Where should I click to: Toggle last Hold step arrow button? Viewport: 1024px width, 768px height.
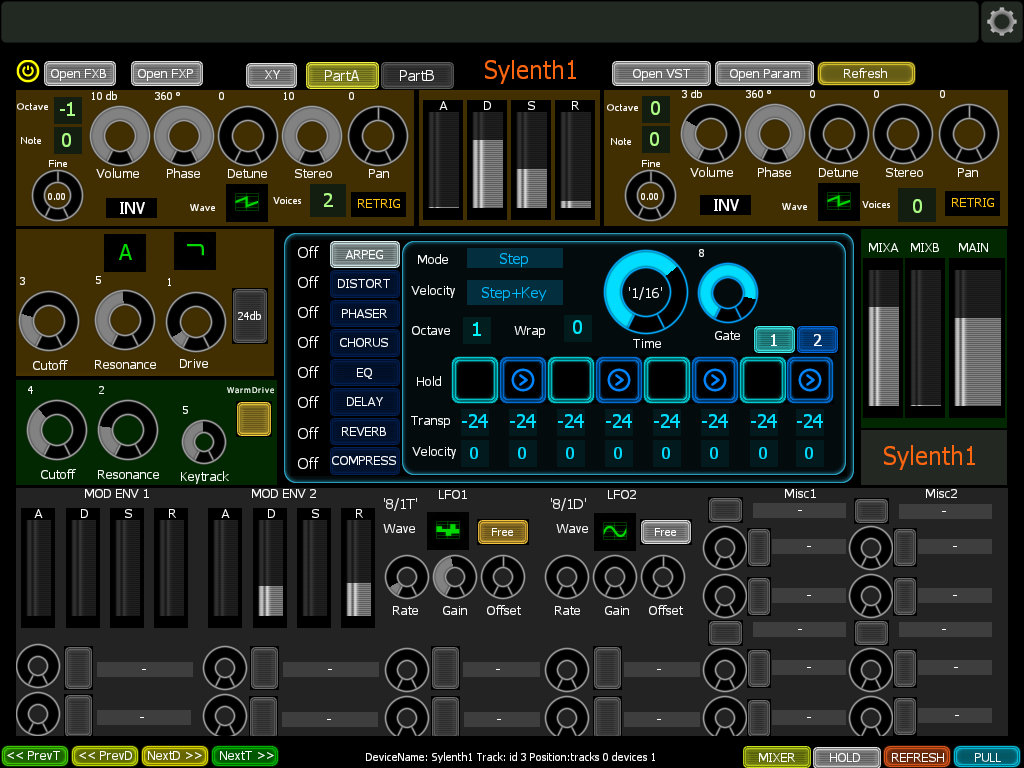click(x=810, y=380)
